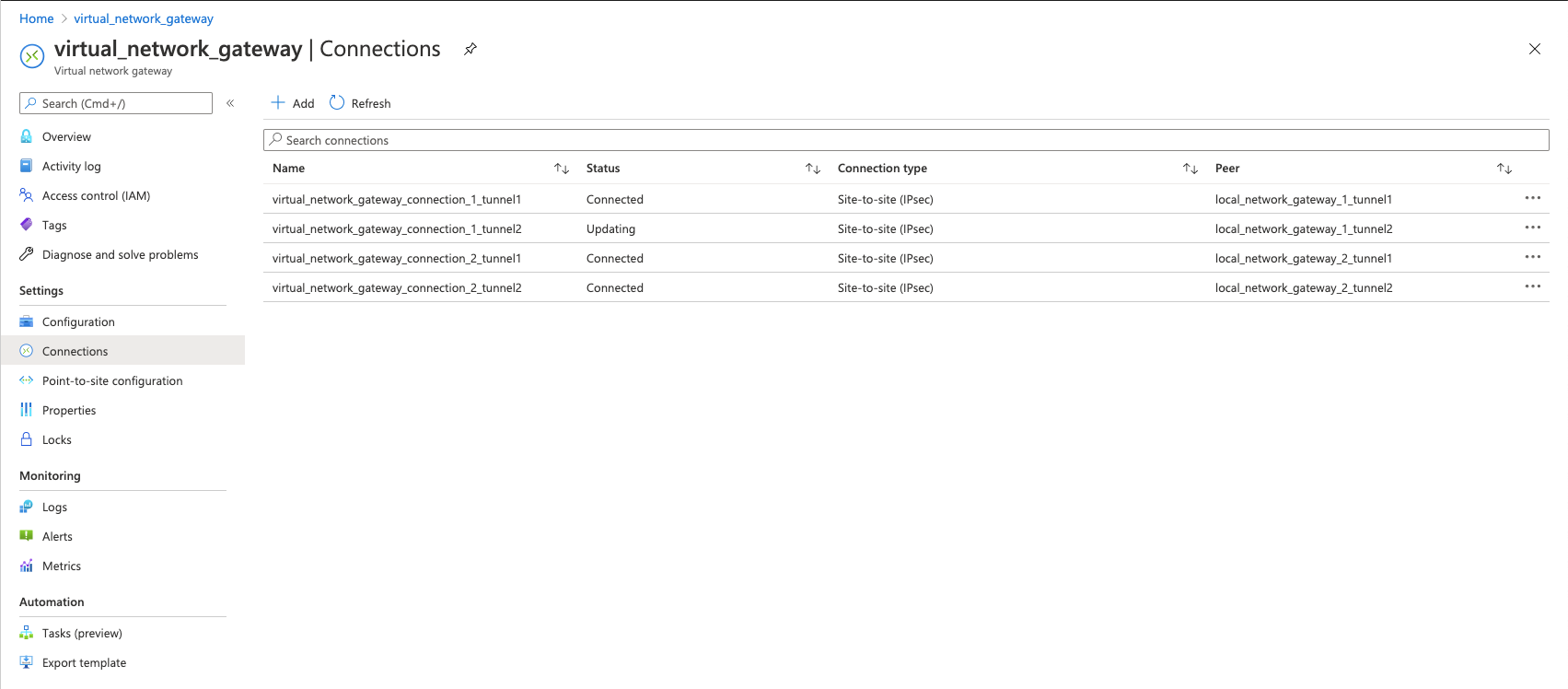
Task: Click the Connections icon in sidebar
Action: click(27, 351)
